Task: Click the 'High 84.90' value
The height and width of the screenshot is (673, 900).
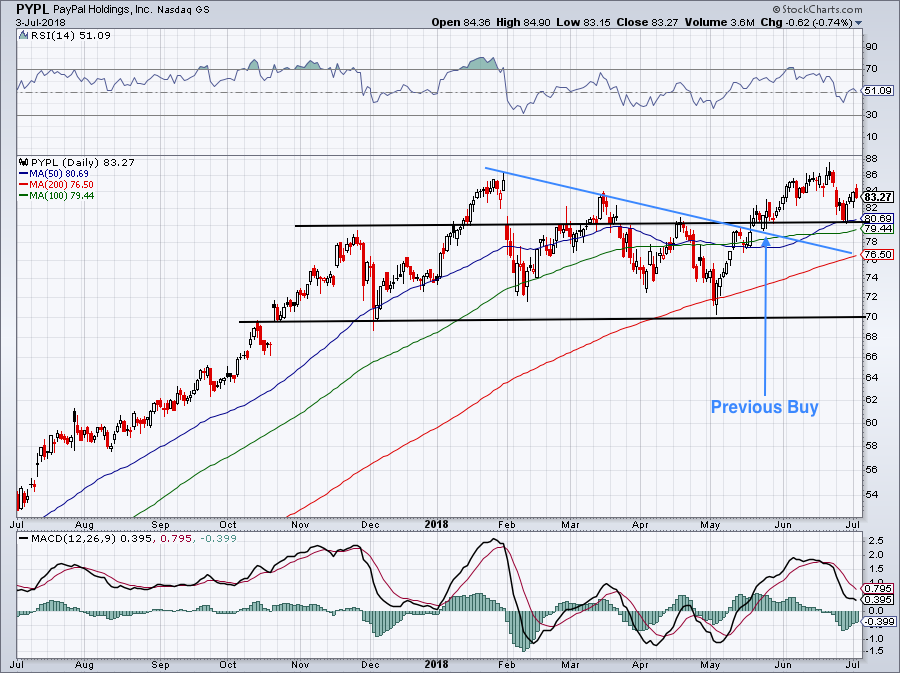Action: click(523, 22)
